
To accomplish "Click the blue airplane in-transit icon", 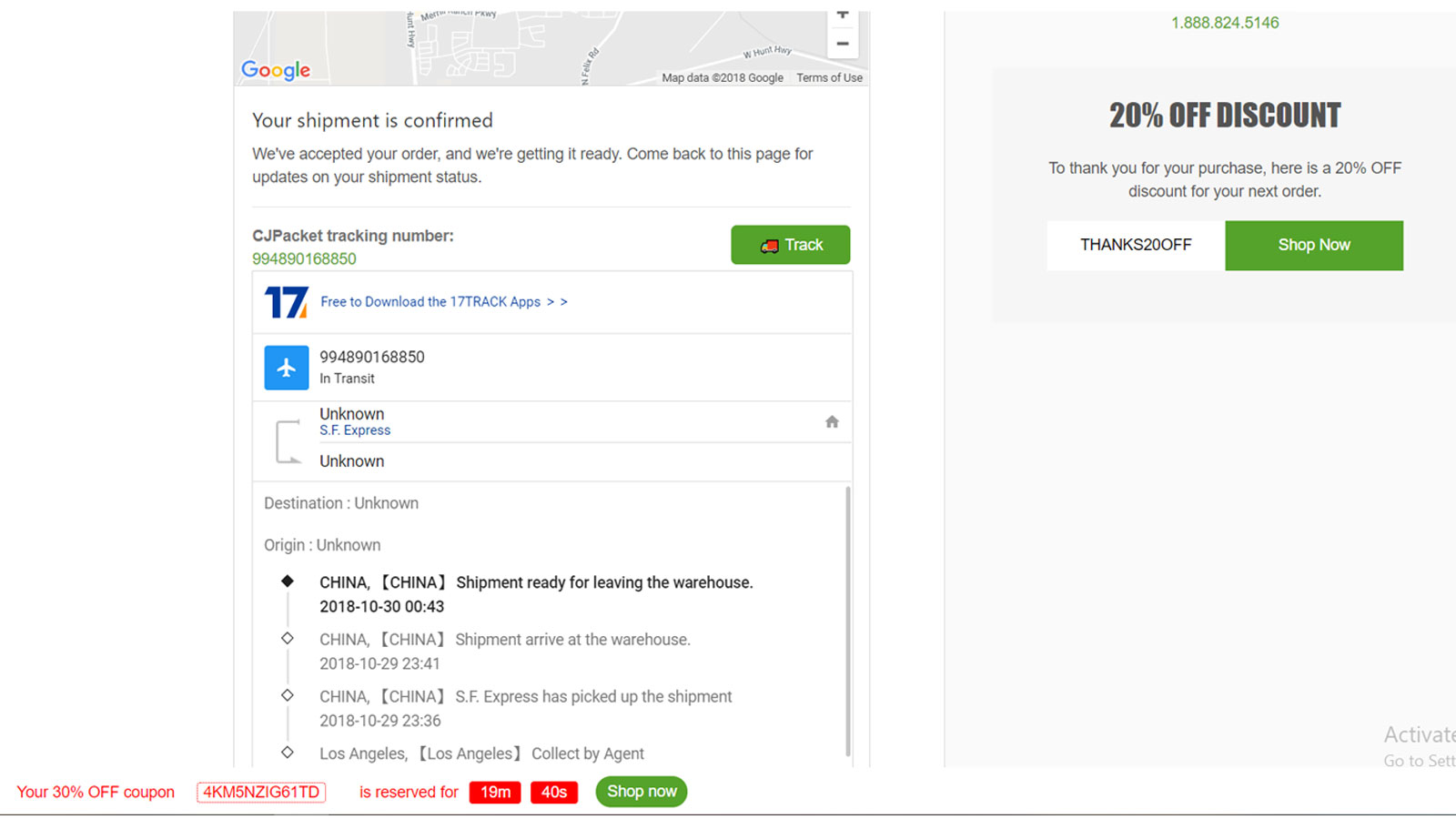I will coord(287,368).
